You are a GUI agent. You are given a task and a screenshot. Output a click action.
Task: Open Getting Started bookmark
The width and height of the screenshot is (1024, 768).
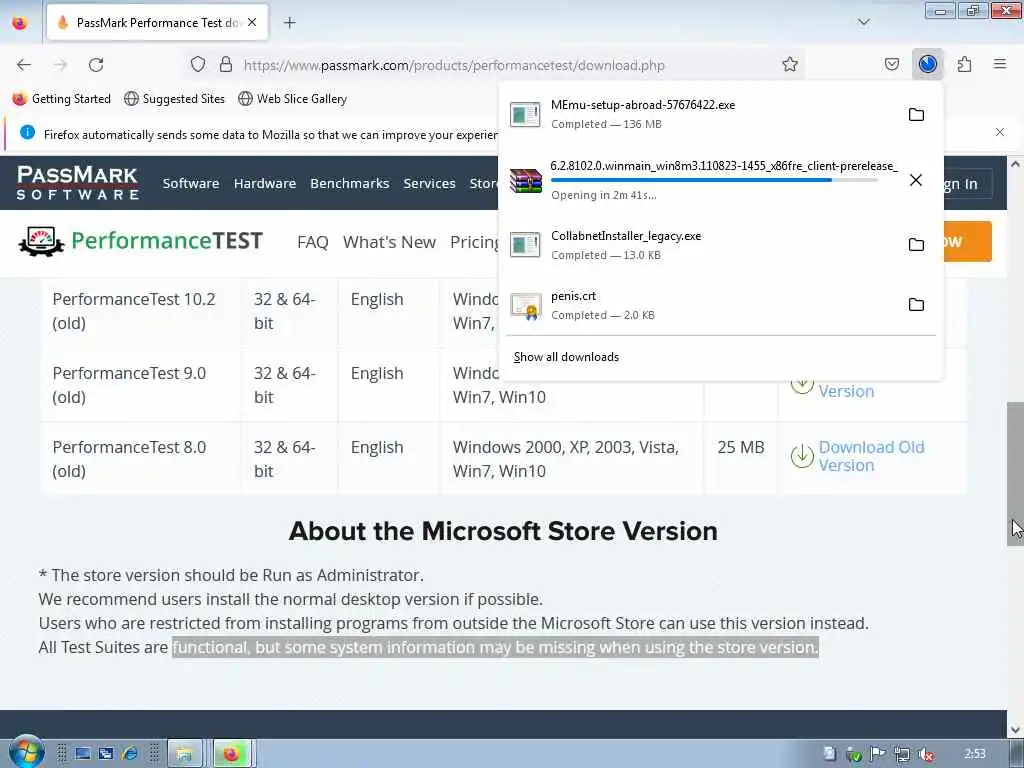[x=62, y=99]
